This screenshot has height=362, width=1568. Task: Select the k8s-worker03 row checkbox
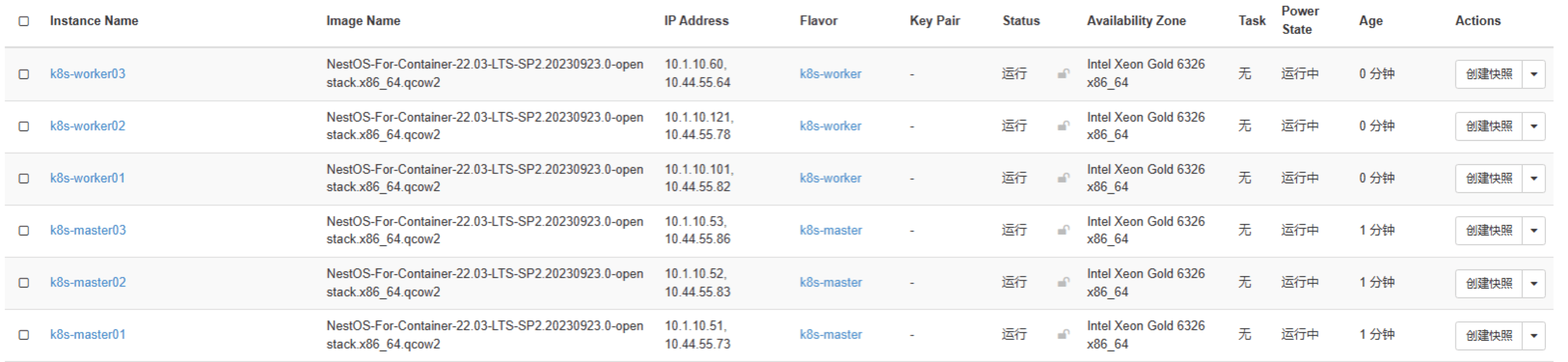coord(24,74)
